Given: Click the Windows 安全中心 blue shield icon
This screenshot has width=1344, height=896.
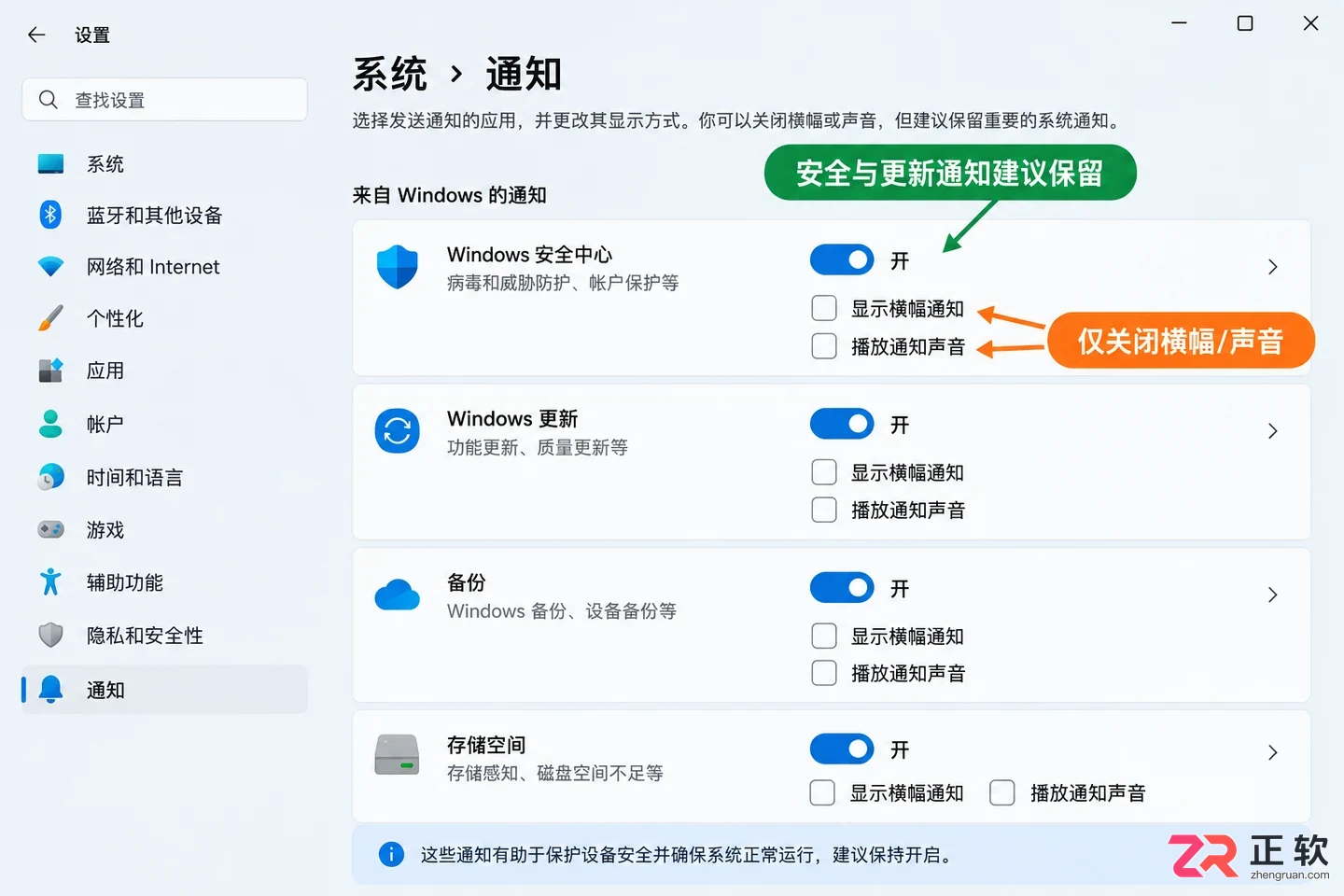Looking at the screenshot, I should tap(398, 267).
